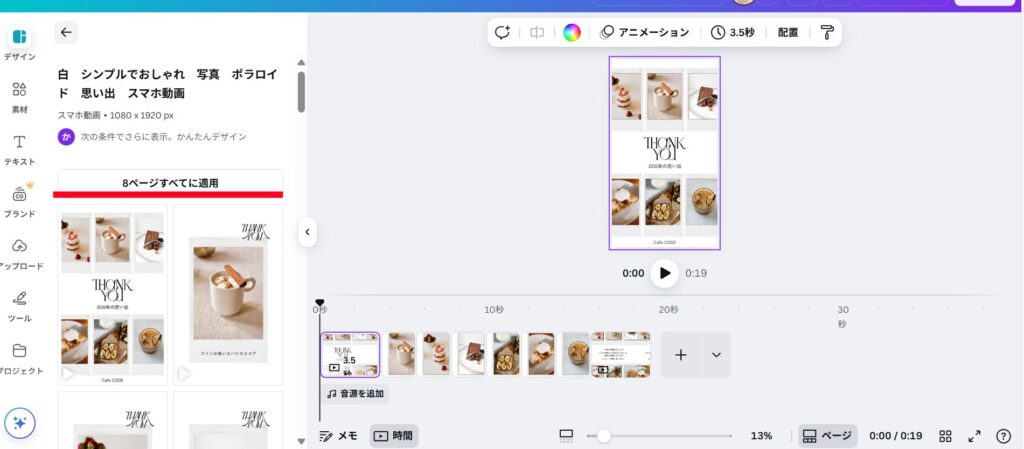Screen dimensions: 1024x449
Task: Play the video preview
Action: pyautogui.click(x=665, y=273)
